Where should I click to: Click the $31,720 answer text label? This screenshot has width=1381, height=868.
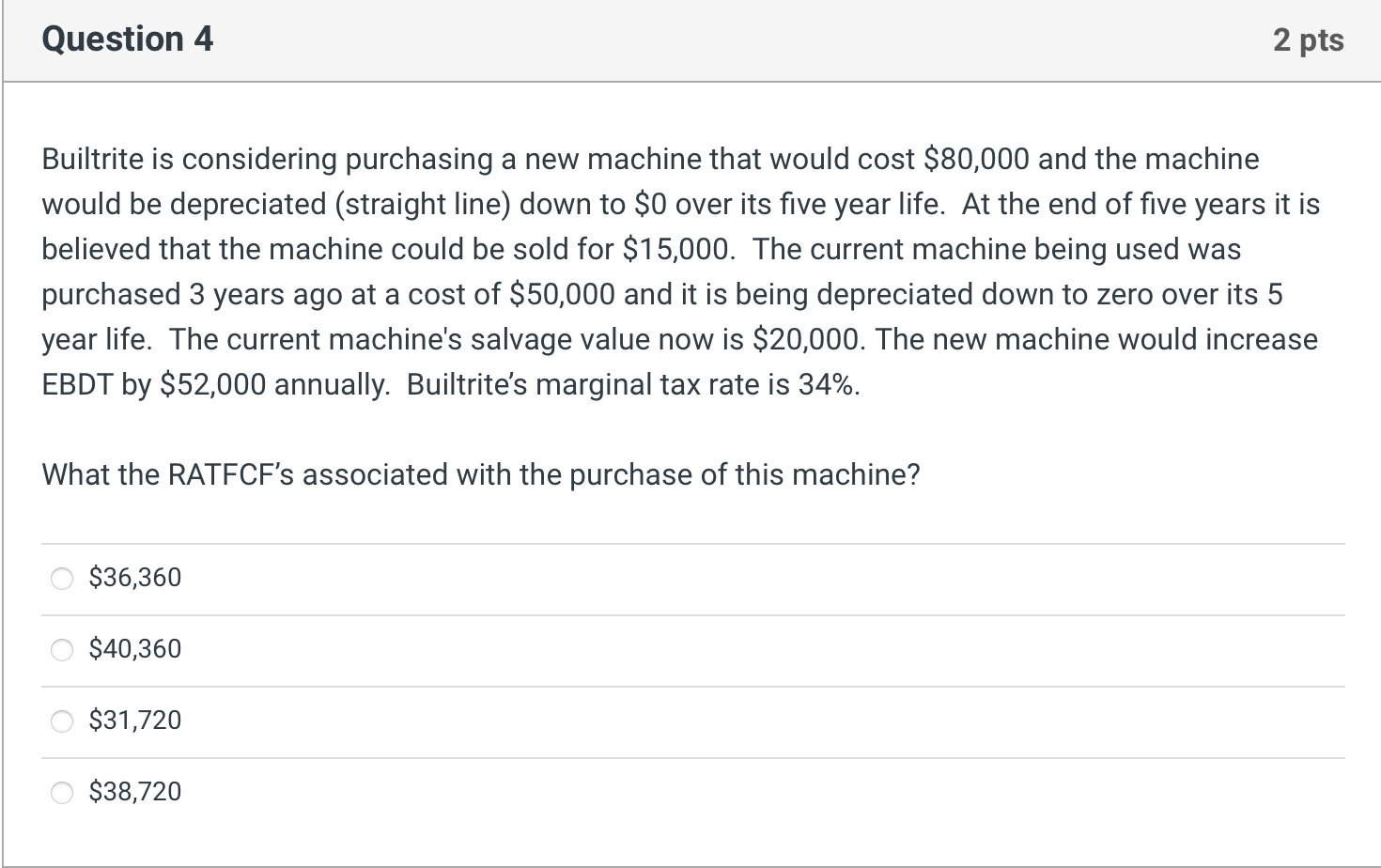pos(135,721)
